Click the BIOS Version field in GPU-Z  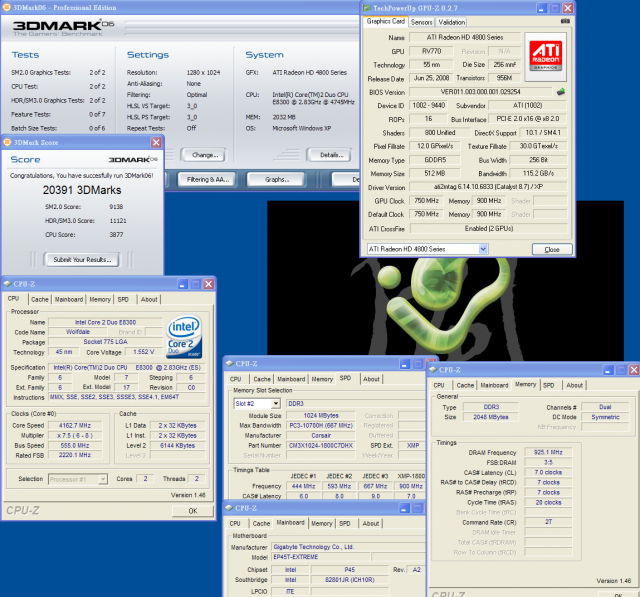(480, 92)
